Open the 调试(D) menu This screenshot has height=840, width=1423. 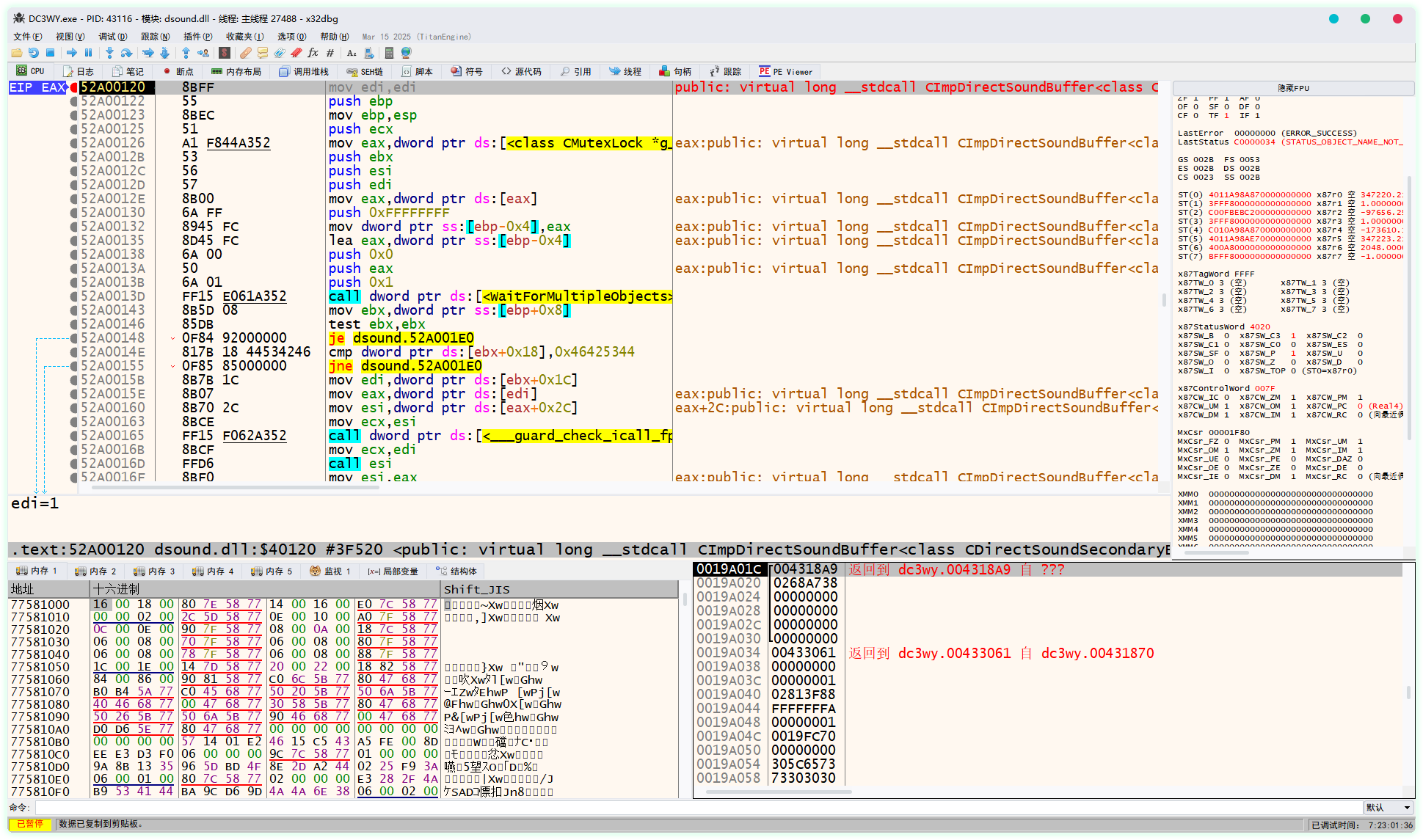point(112,37)
